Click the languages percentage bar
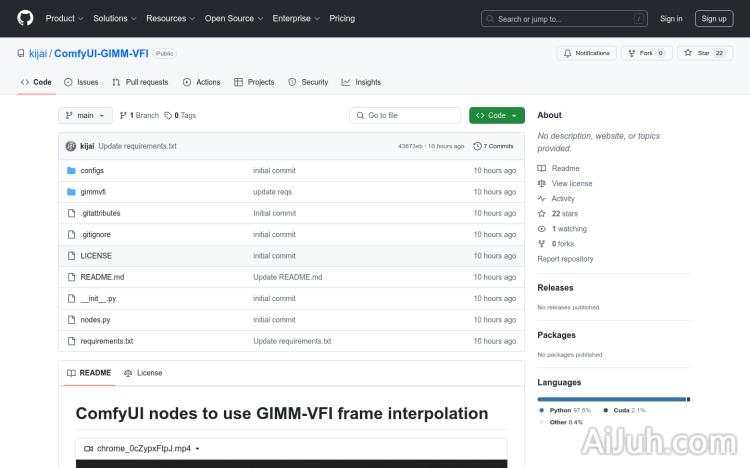Viewport: 750px width, 468px height. (614, 399)
